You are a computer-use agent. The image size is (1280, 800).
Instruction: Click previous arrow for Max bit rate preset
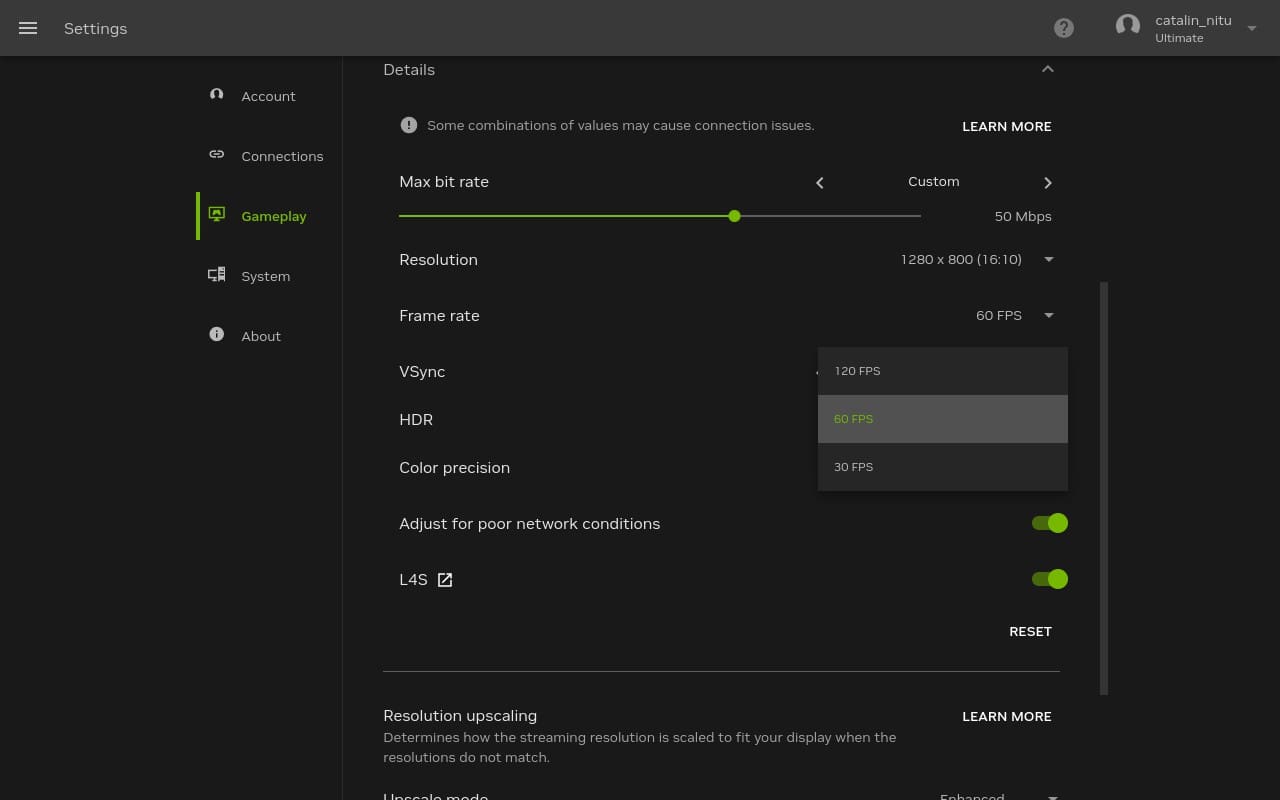[x=820, y=183]
